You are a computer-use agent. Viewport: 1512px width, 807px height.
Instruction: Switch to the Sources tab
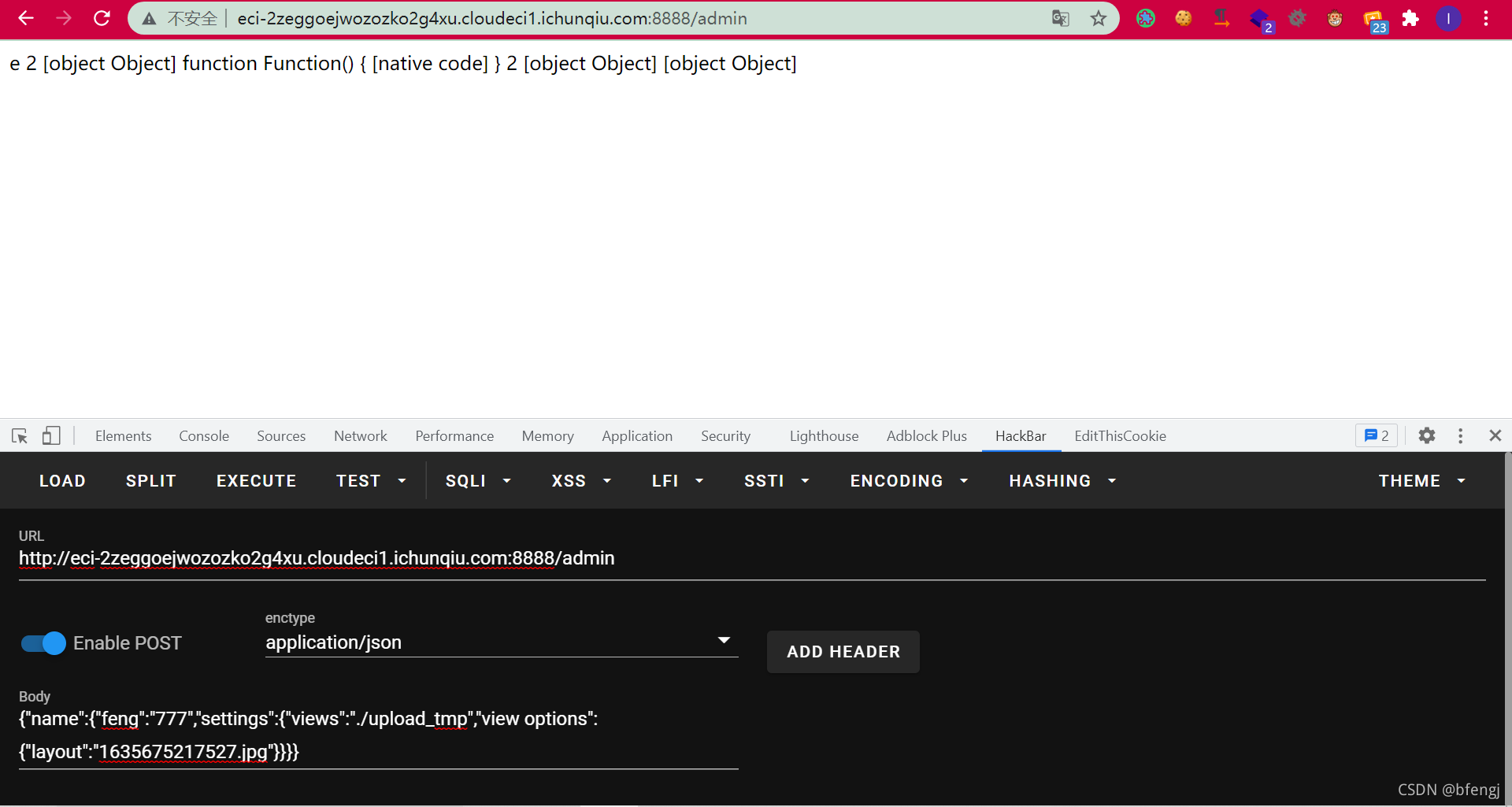point(281,435)
